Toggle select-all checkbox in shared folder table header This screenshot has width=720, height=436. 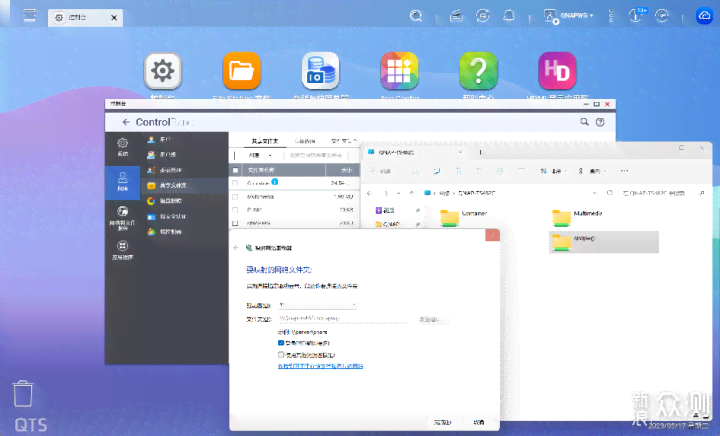coord(236,170)
